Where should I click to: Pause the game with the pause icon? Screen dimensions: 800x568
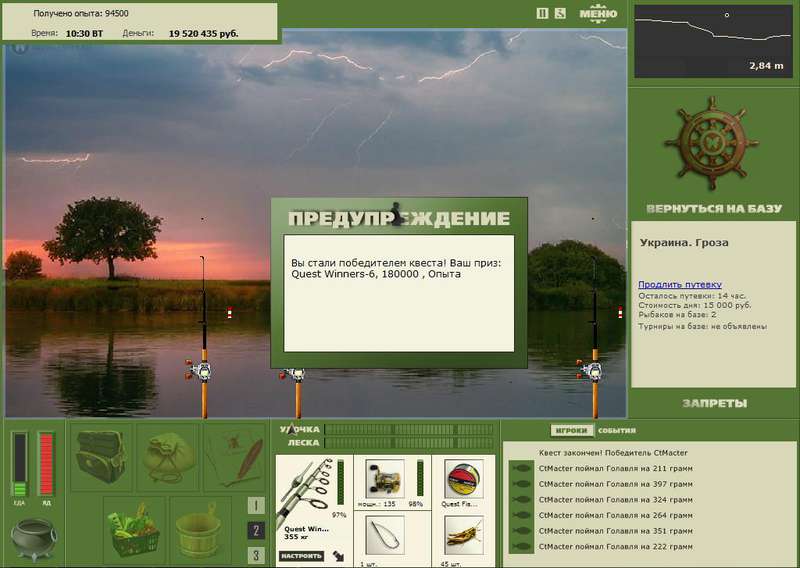pos(542,13)
